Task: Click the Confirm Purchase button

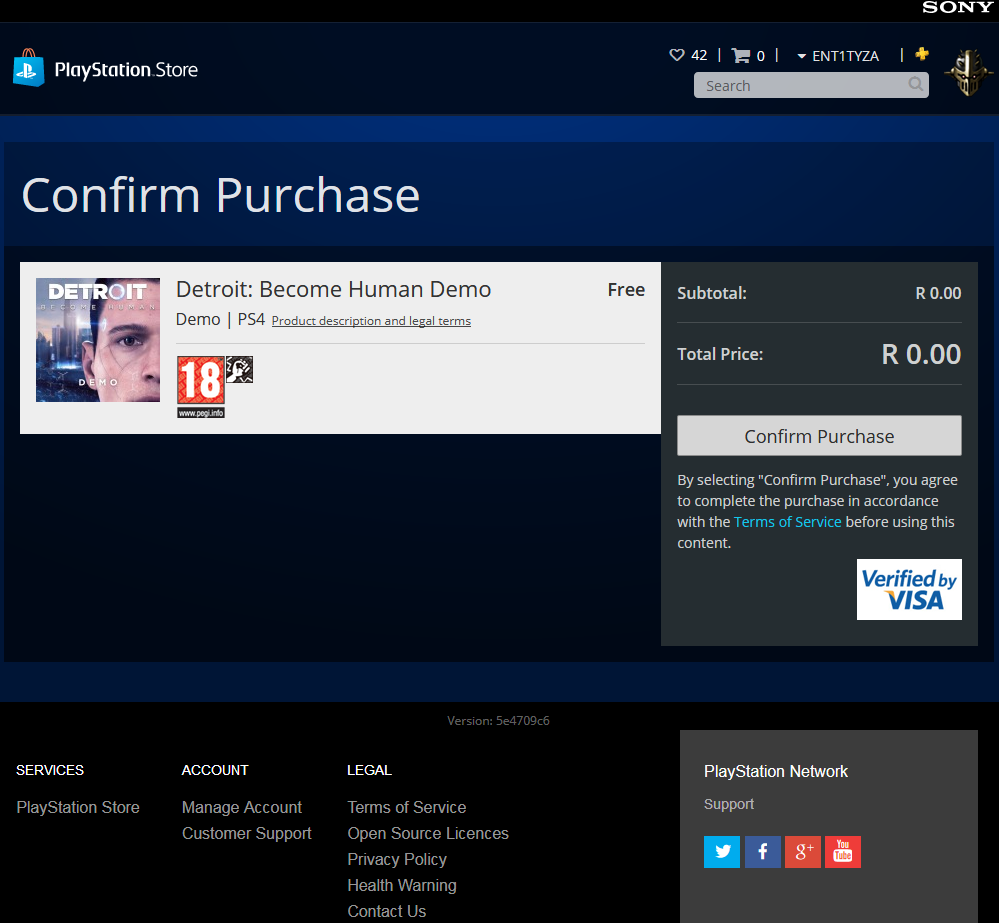Action: point(819,436)
